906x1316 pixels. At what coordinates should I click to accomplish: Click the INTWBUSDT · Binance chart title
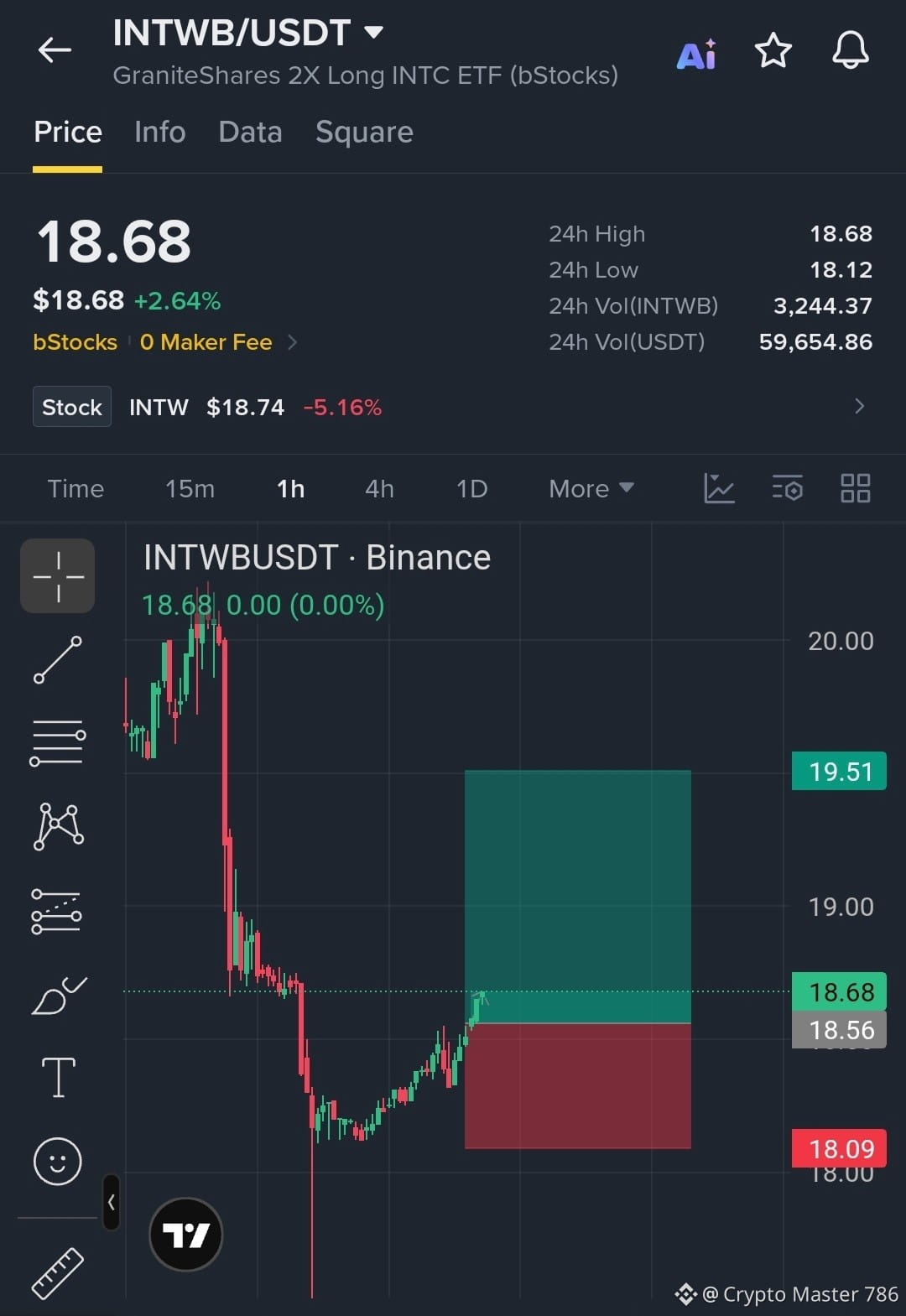[317, 558]
